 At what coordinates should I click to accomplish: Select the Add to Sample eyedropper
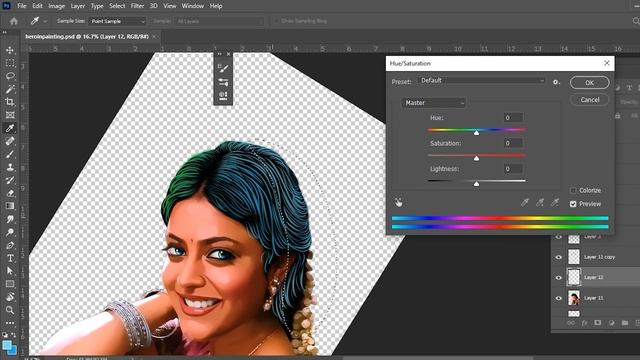540,202
